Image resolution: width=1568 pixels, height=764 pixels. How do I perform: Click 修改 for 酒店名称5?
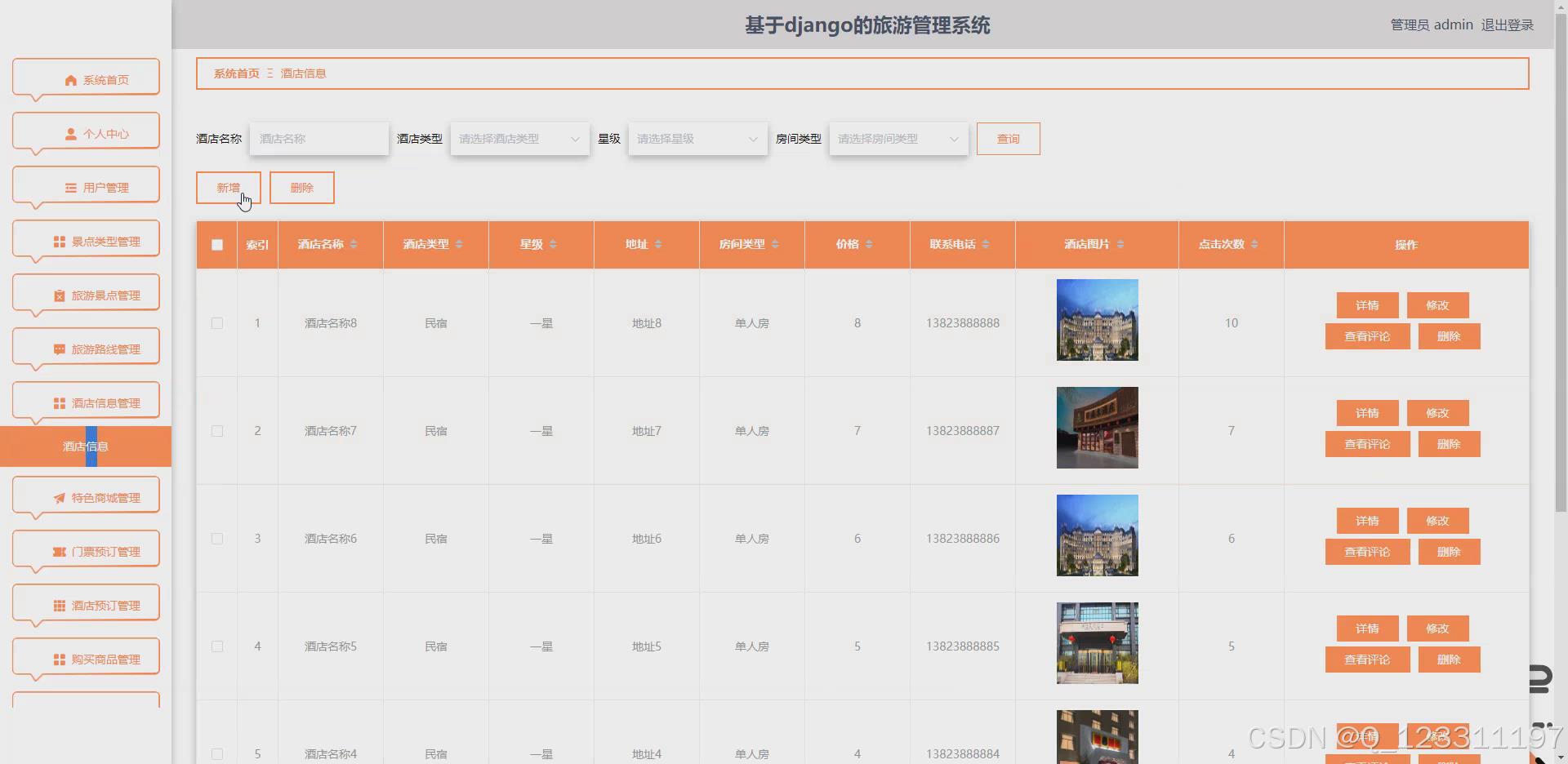pyautogui.click(x=1437, y=629)
